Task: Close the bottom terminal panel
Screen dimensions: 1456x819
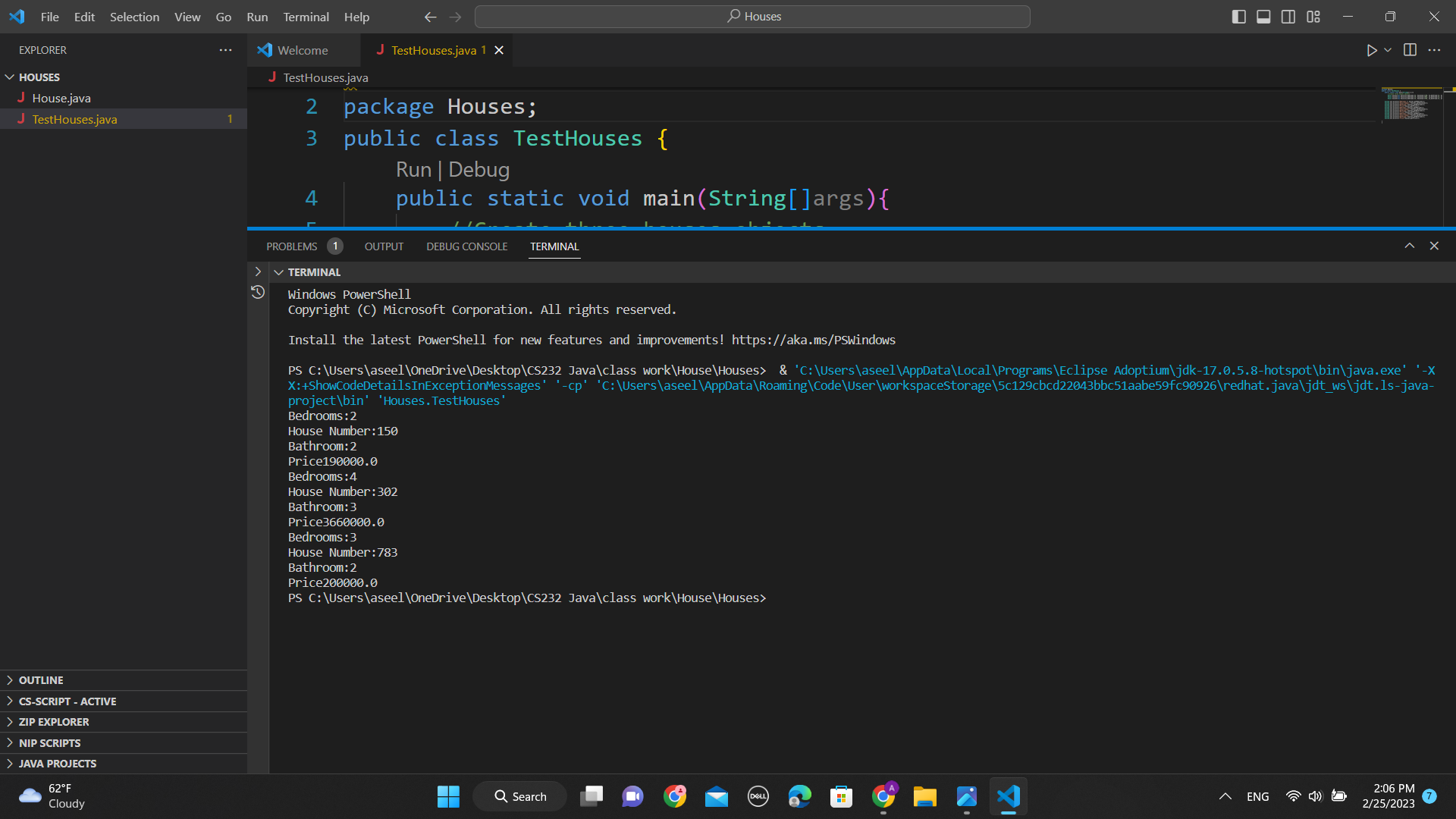Action: 1434,246
